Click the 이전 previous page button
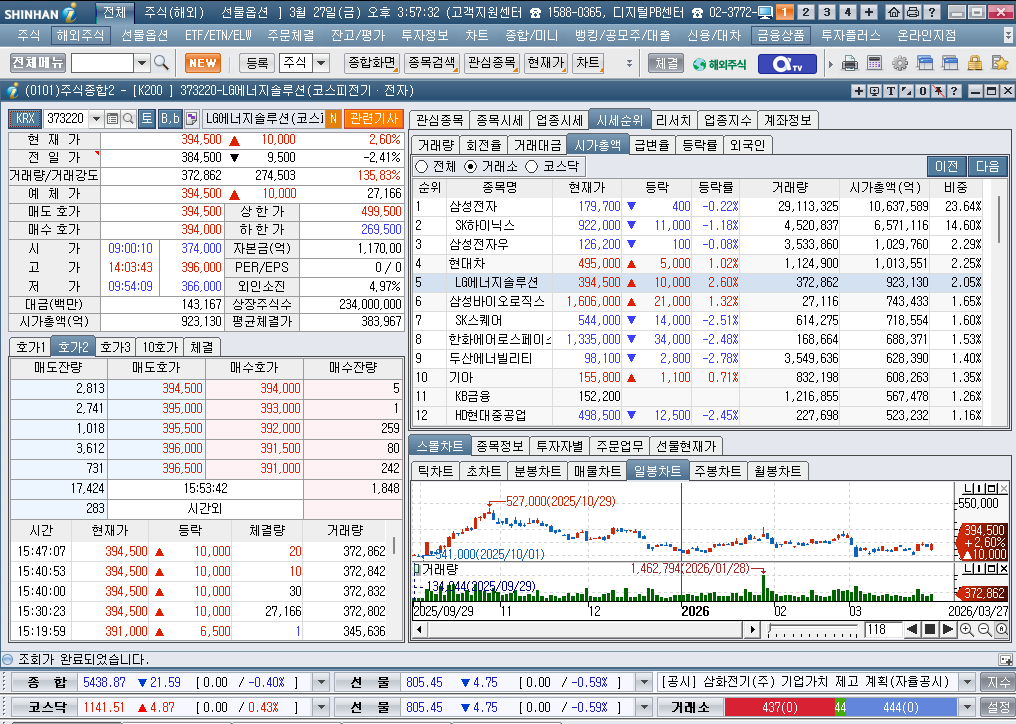This screenshot has width=1016, height=724. pyautogui.click(x=947, y=167)
